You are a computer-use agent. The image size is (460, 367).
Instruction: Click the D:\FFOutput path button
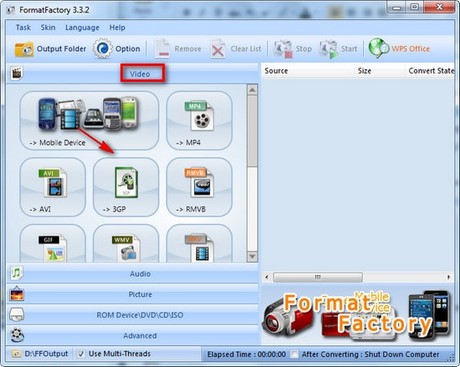pyautogui.click(x=40, y=354)
